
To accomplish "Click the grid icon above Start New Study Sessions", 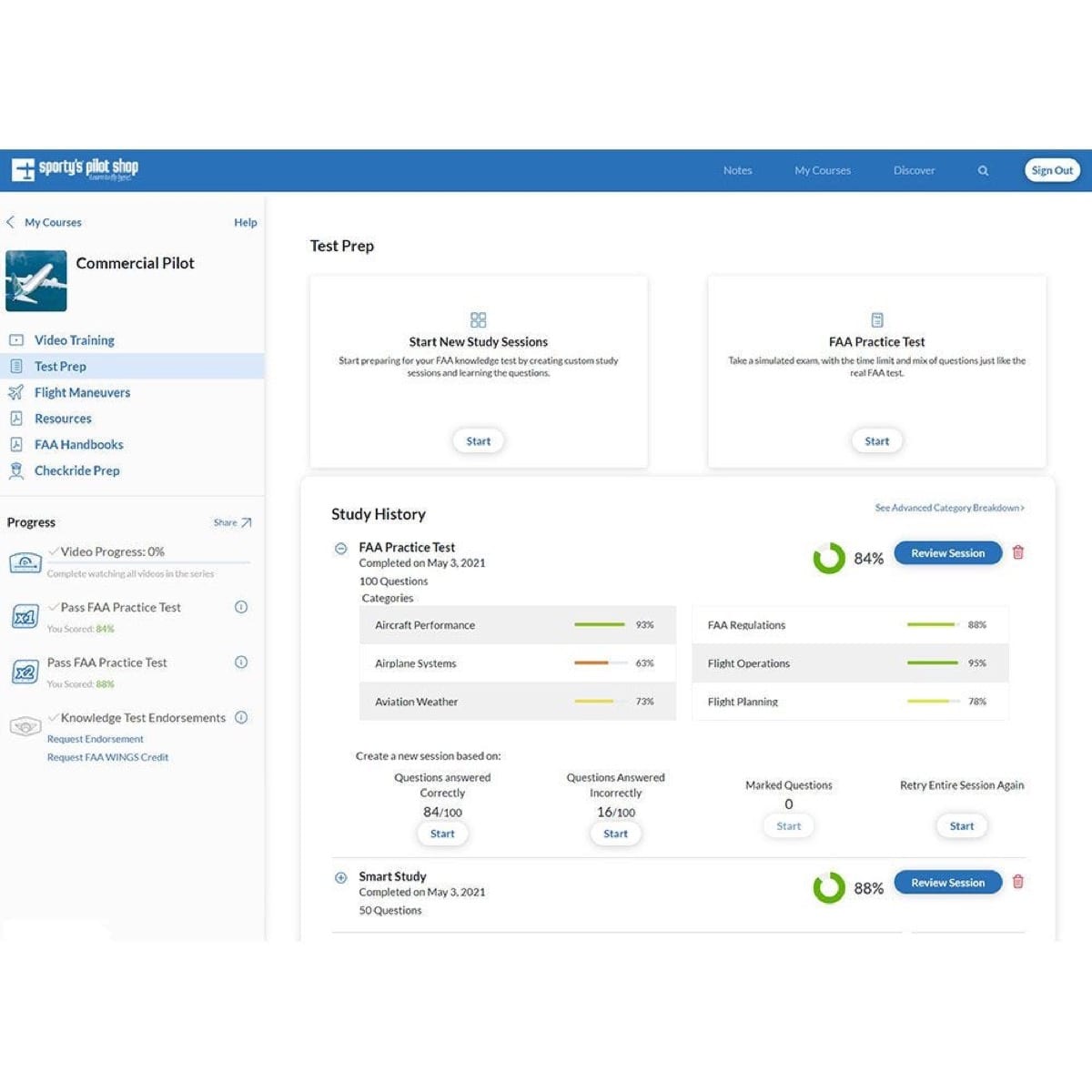I will [478, 319].
